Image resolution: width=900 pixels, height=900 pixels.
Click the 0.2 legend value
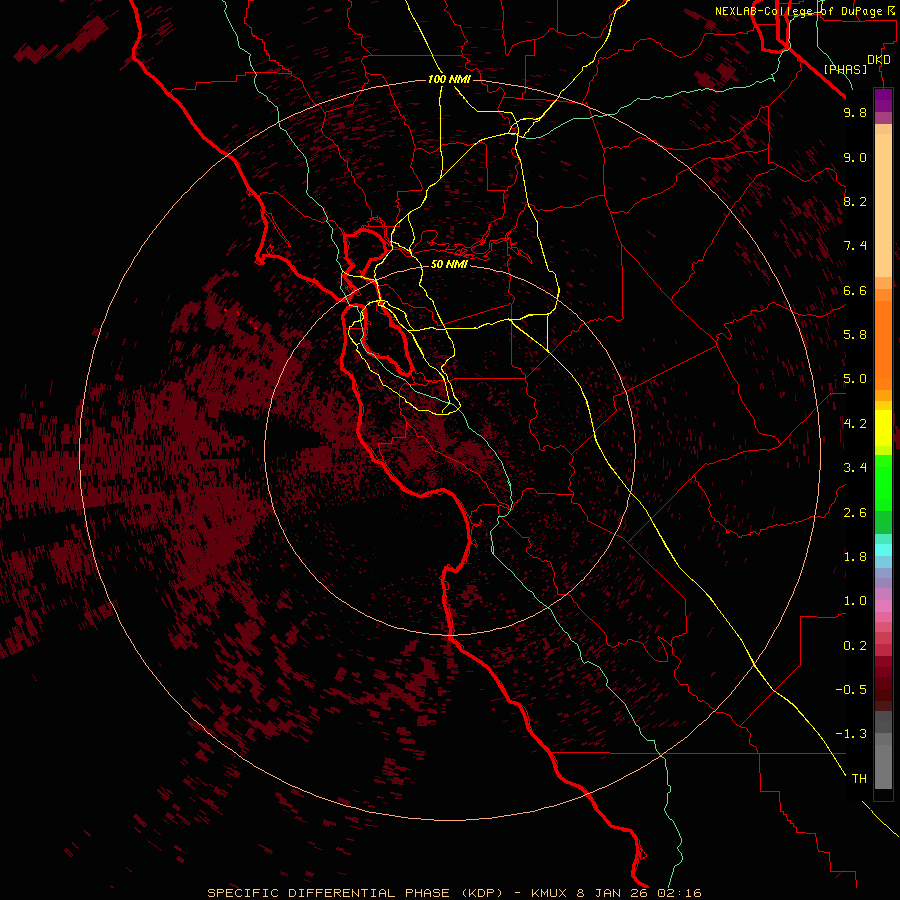pos(855,646)
